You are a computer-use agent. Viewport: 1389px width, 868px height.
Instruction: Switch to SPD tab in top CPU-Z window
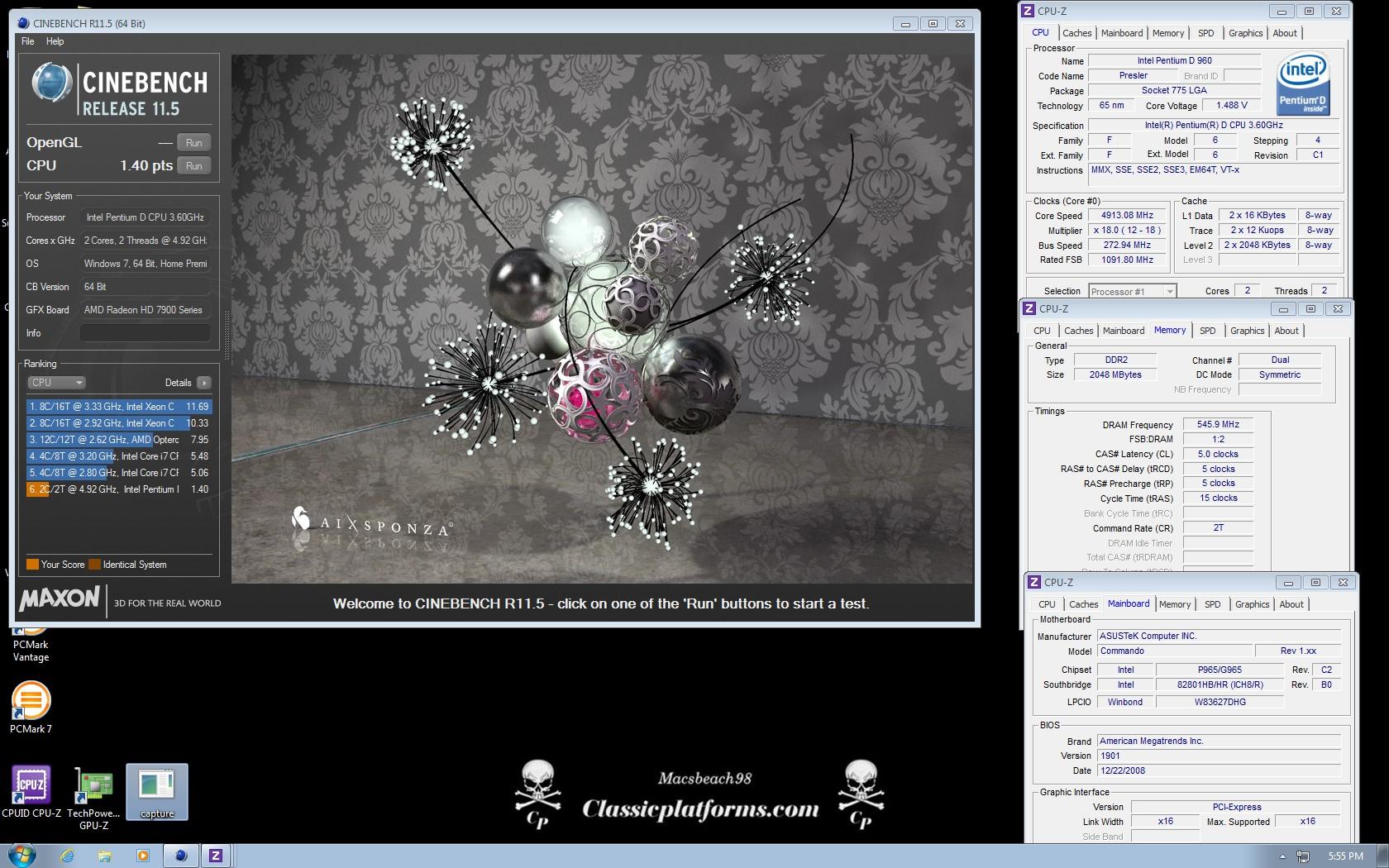1206,33
